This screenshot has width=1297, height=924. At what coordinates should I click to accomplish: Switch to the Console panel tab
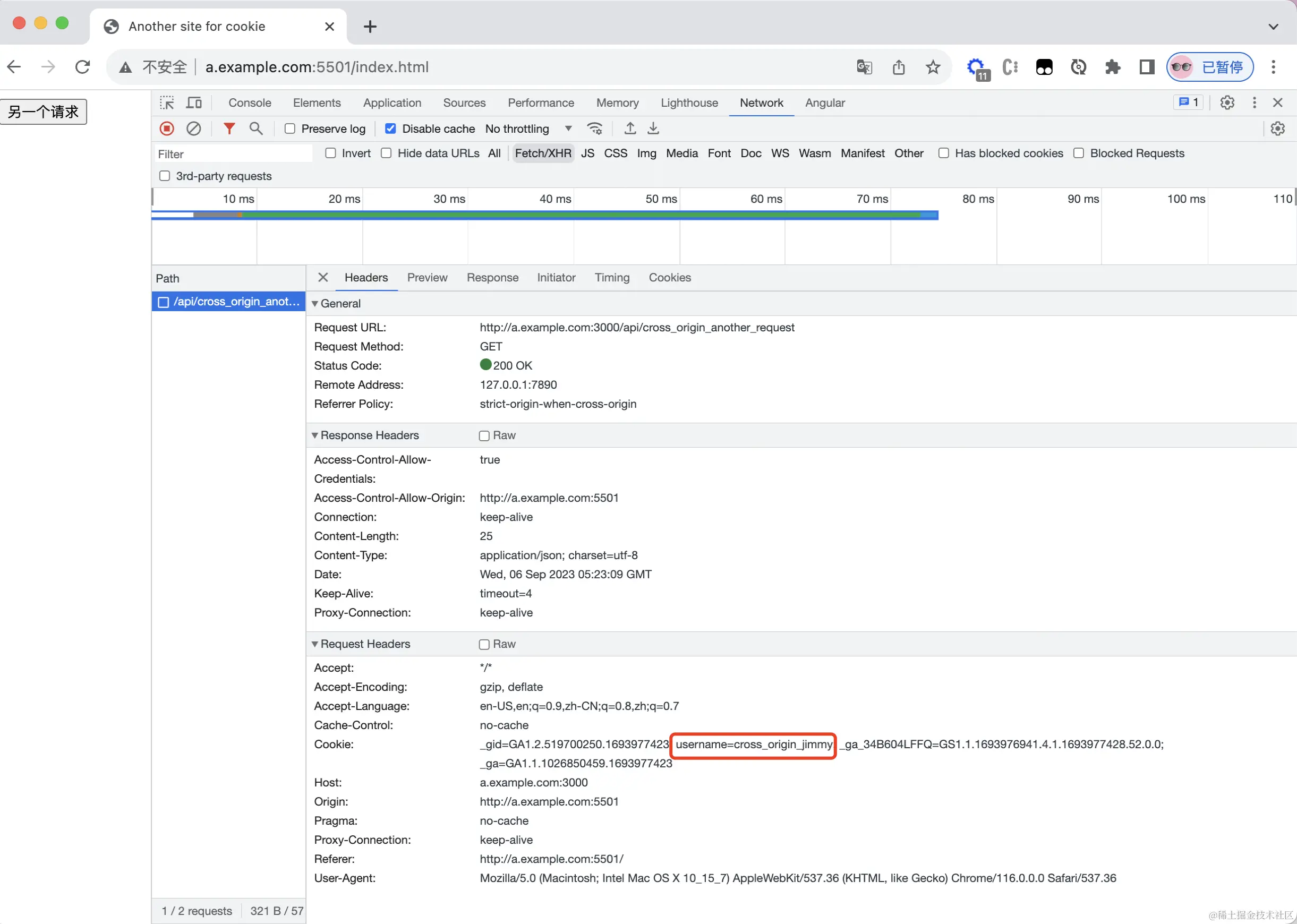[x=249, y=103]
